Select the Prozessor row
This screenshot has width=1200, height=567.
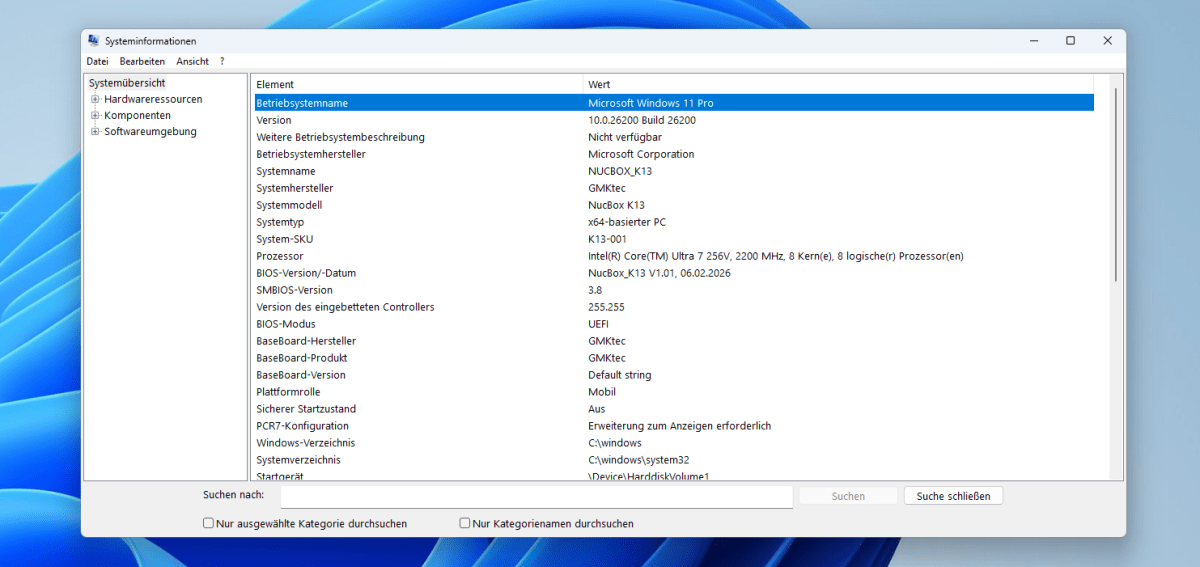coord(672,256)
